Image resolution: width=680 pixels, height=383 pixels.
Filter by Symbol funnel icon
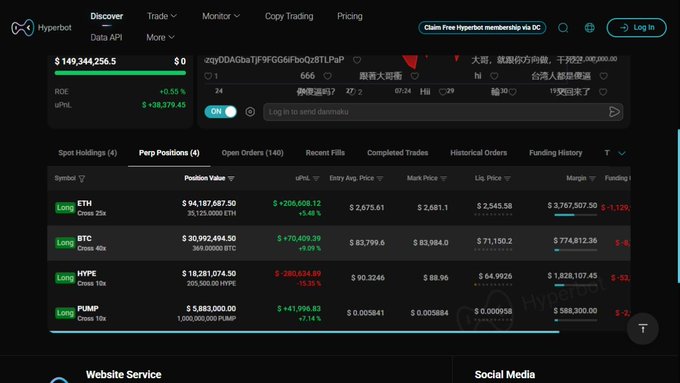[82, 178]
